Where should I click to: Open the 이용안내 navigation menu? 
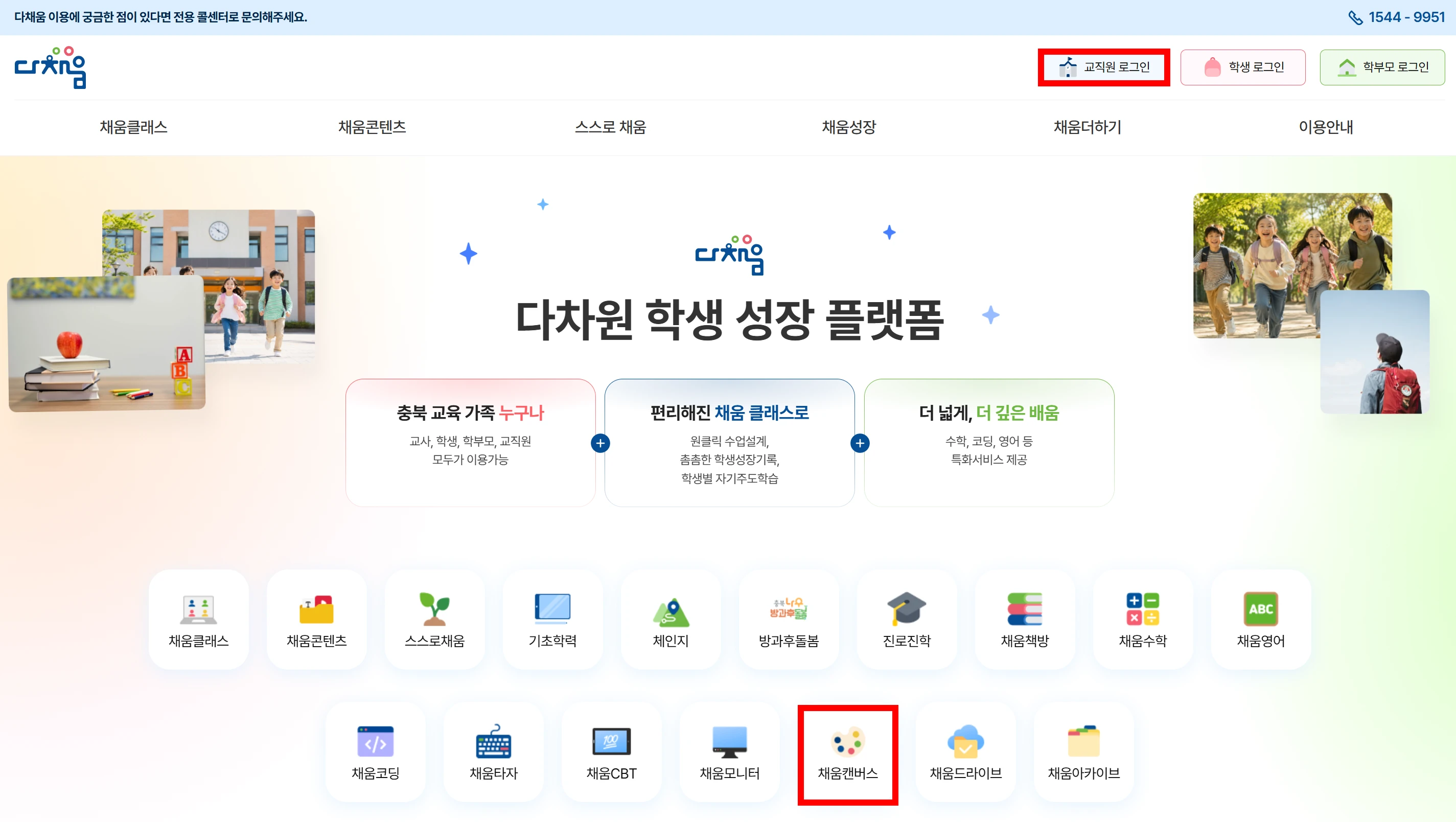(x=1326, y=127)
